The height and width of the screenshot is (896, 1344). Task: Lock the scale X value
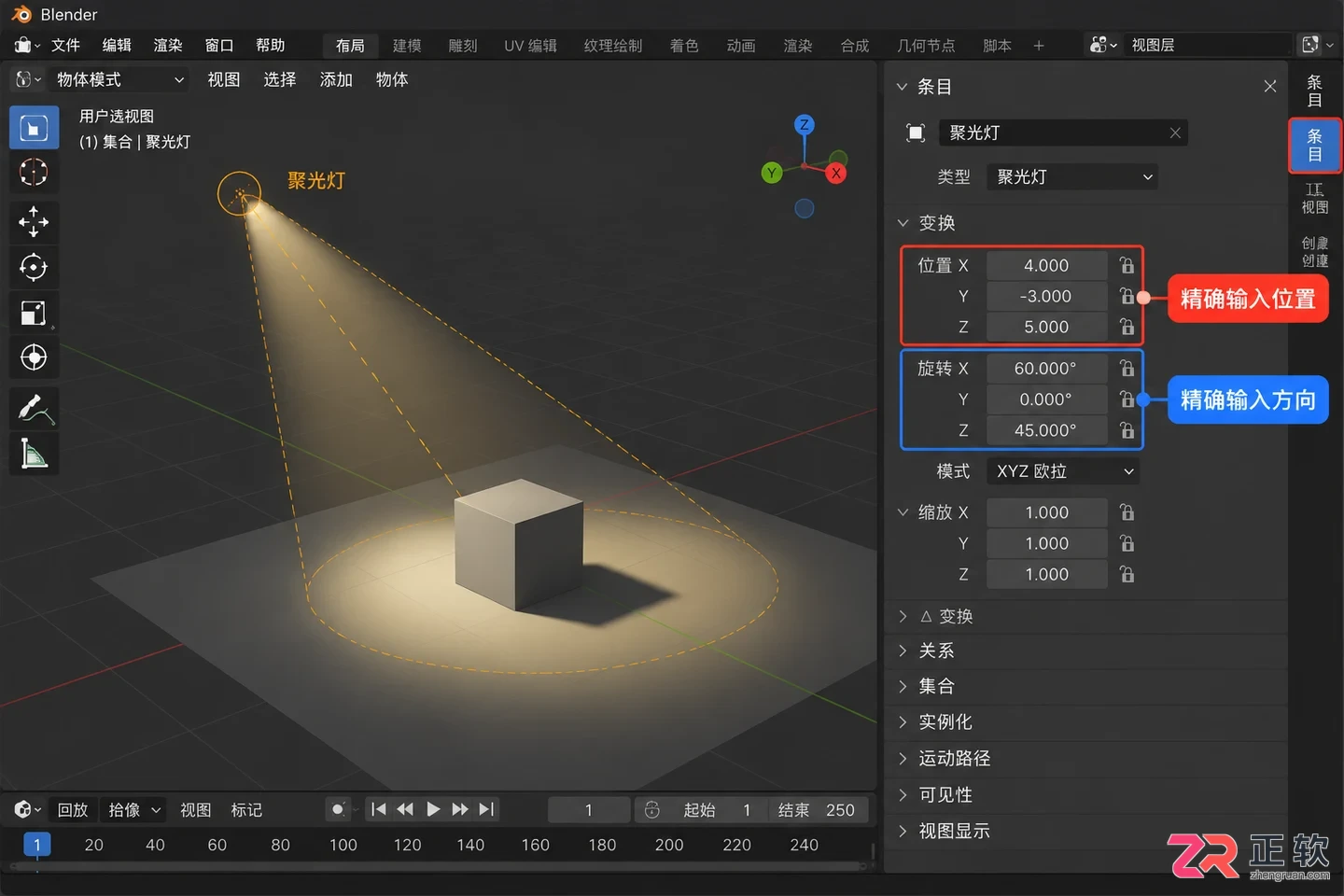click(1127, 512)
